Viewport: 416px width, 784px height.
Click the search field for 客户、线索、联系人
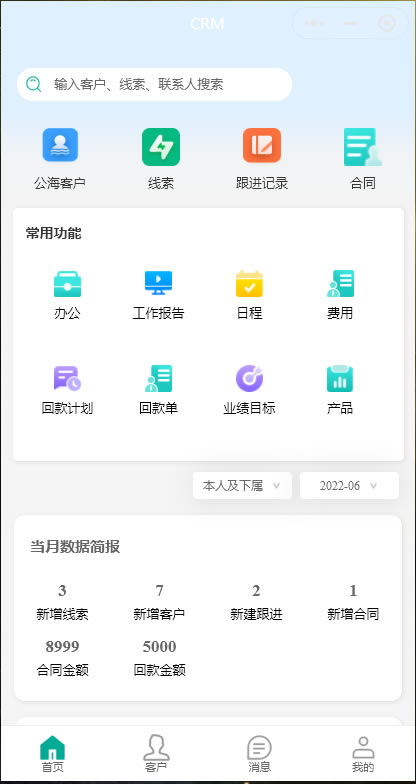154,84
